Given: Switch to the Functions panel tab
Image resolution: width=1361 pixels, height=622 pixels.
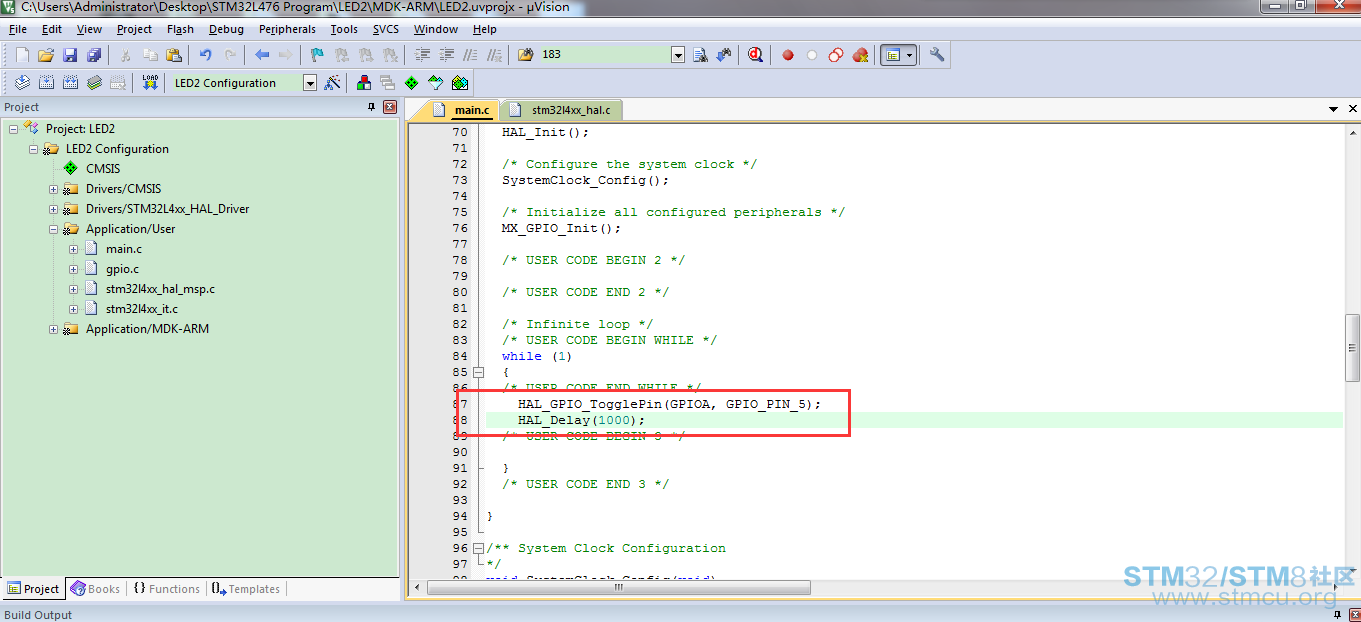Looking at the screenshot, I should coord(166,589).
